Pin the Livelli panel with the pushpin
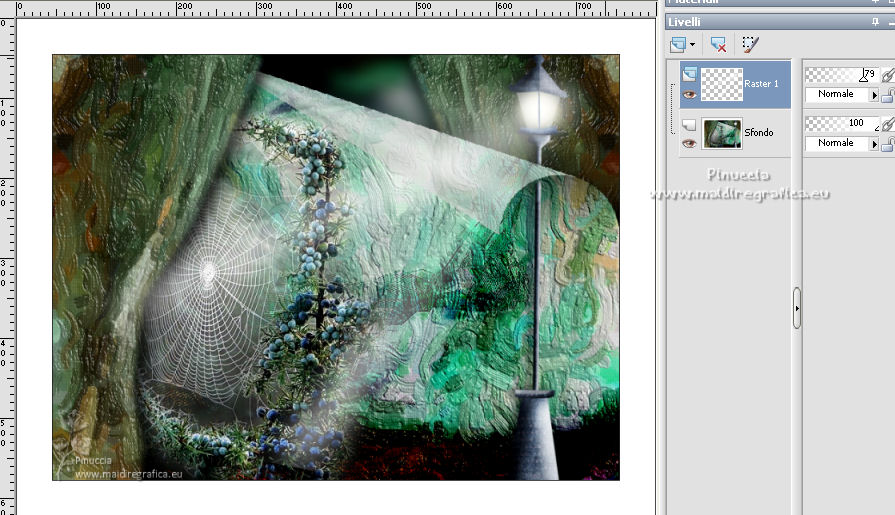Screen dimensions: 895x515 tap(875, 22)
